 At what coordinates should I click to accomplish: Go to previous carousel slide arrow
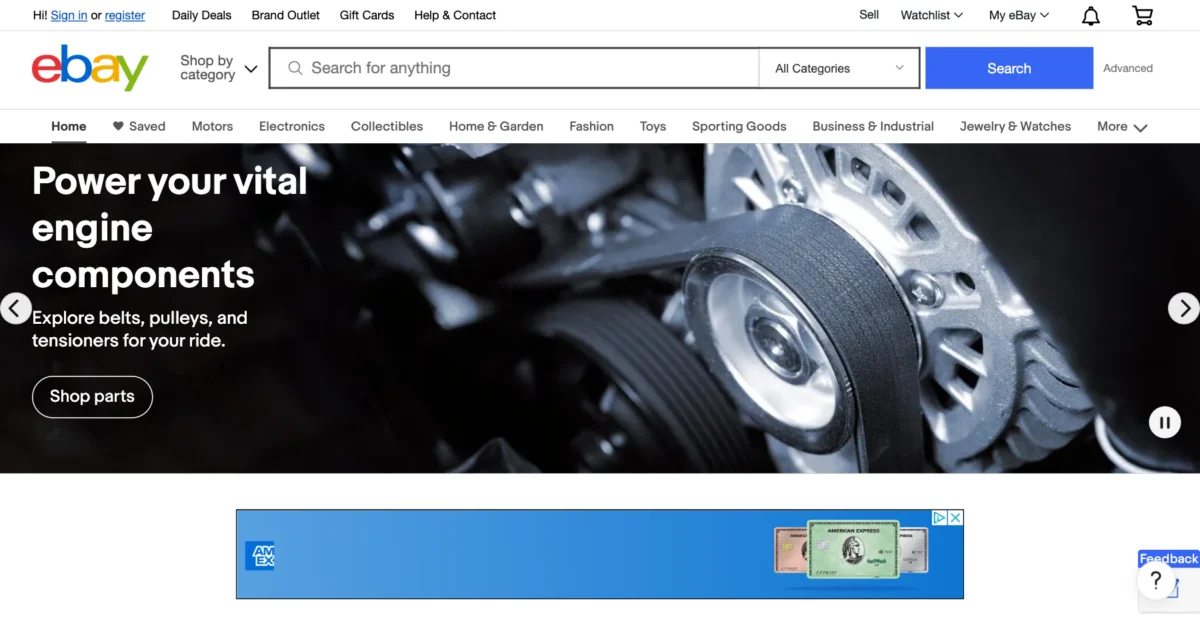tap(15, 308)
